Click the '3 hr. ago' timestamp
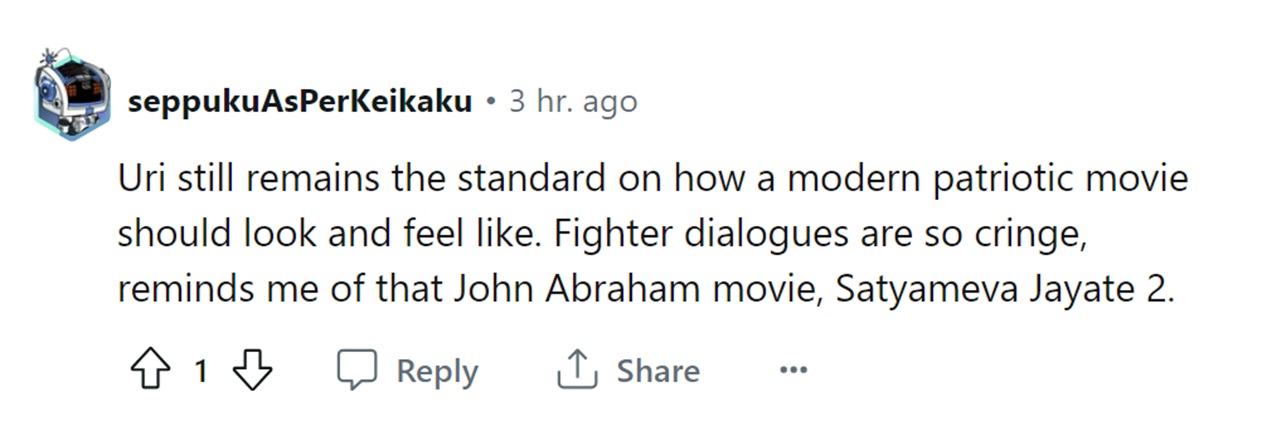Viewport: 1262px width, 441px height. click(x=573, y=102)
